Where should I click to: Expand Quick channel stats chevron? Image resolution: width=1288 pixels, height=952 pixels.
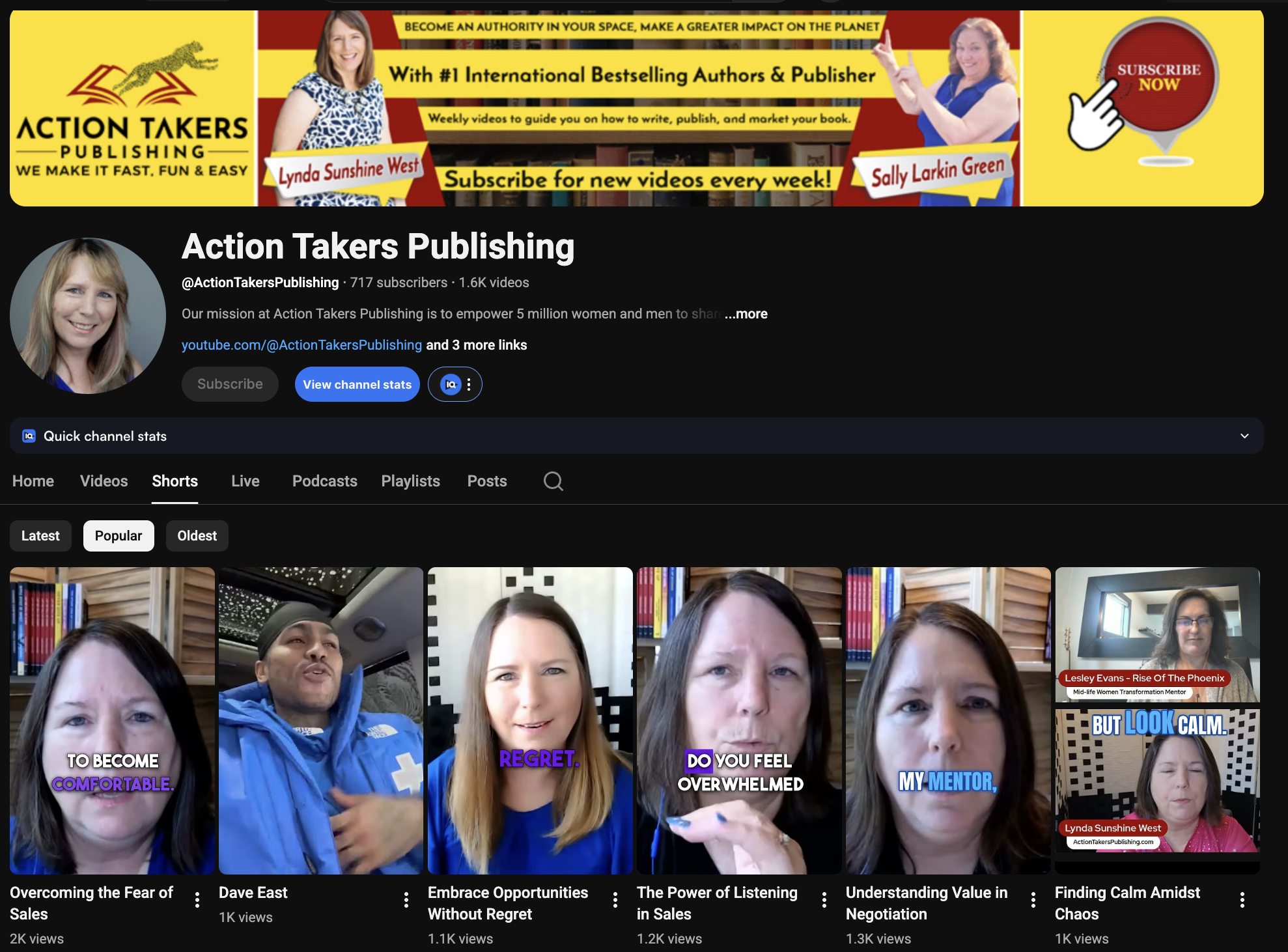pos(1244,436)
